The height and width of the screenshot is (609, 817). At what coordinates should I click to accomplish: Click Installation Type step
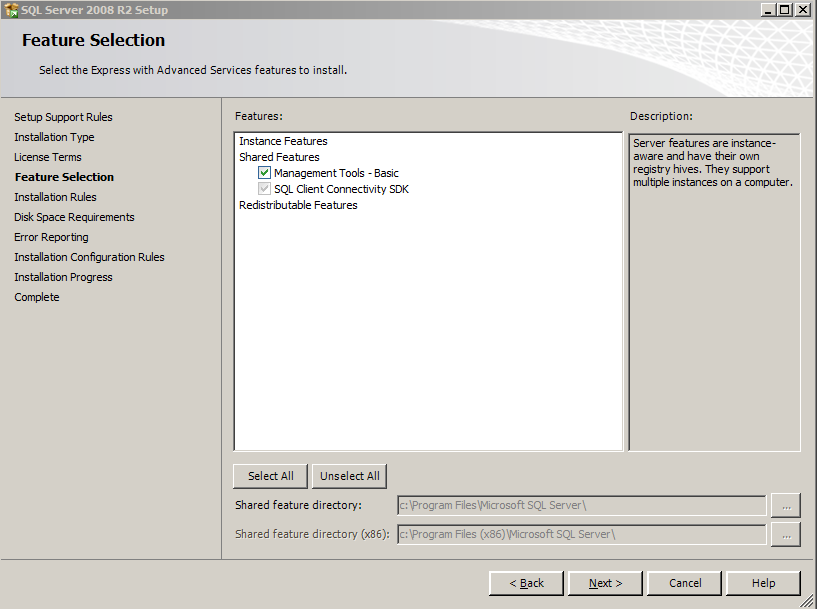(x=54, y=137)
